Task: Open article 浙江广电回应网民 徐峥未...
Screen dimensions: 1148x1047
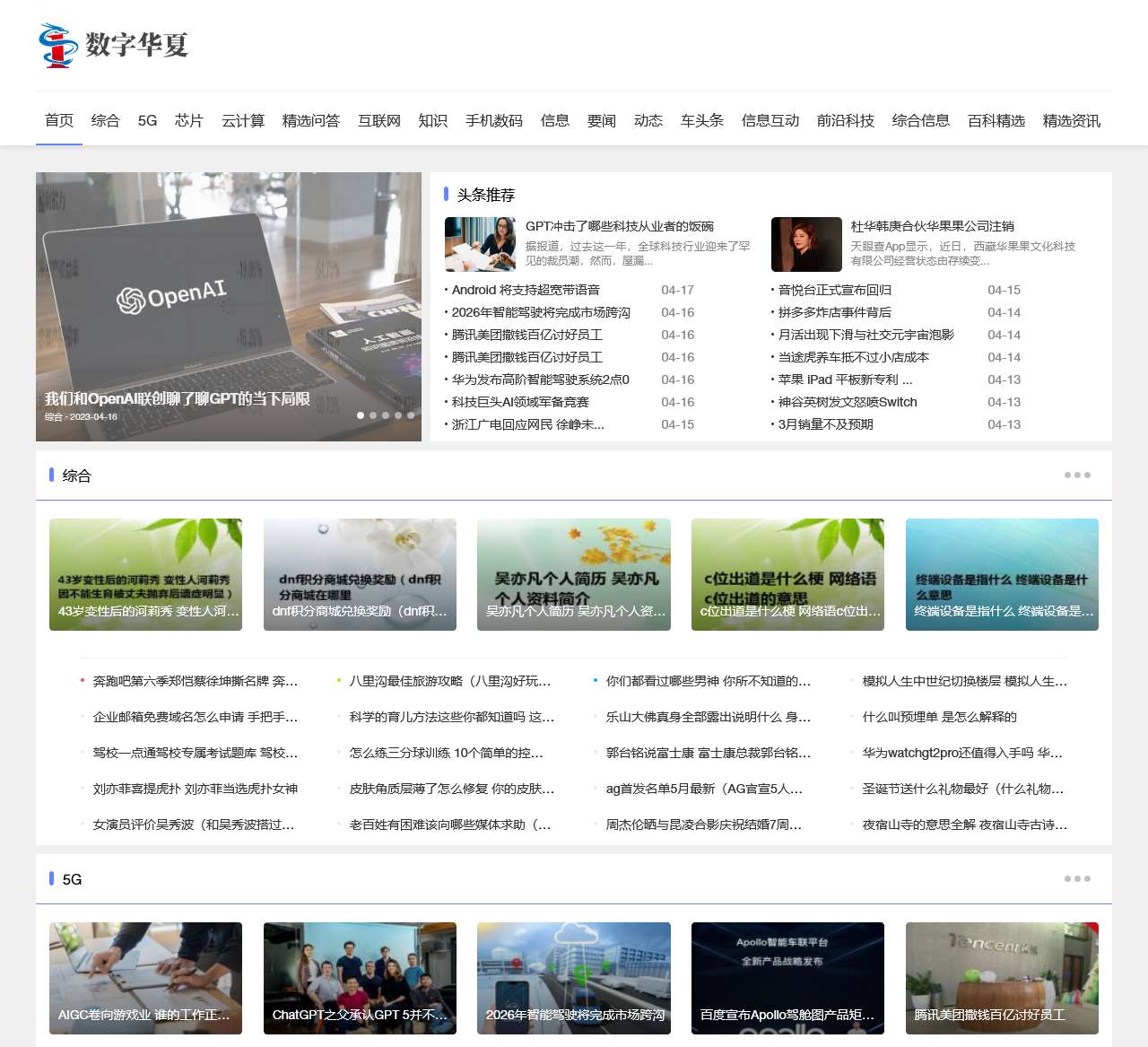Action: point(528,424)
